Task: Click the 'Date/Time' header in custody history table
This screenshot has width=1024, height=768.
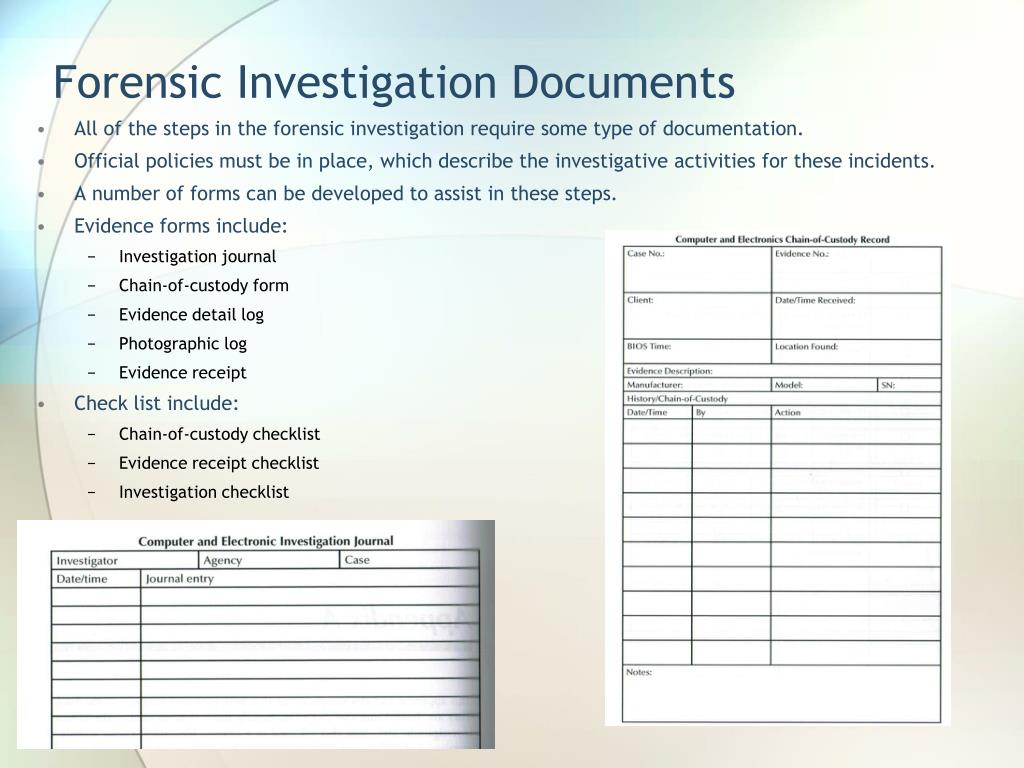Action: (657, 412)
